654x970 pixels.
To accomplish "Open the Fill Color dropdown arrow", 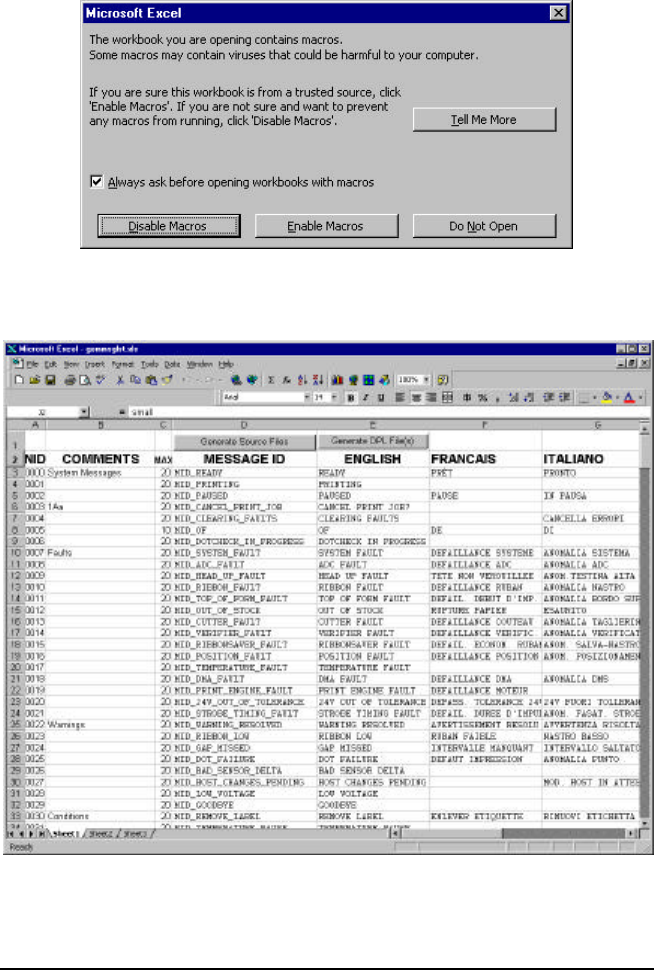I will coord(617,398).
